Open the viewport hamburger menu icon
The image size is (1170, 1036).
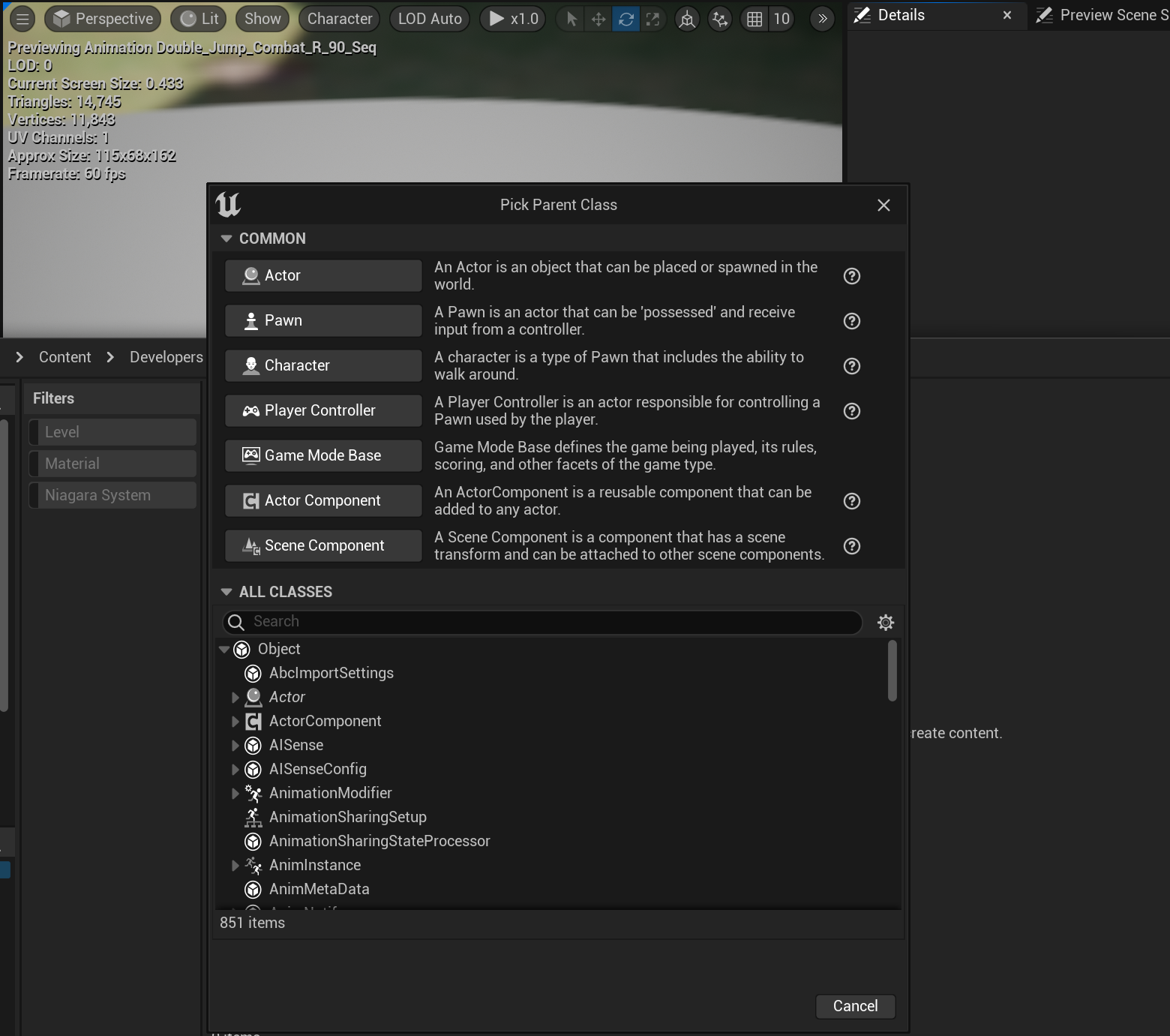pyautogui.click(x=22, y=19)
